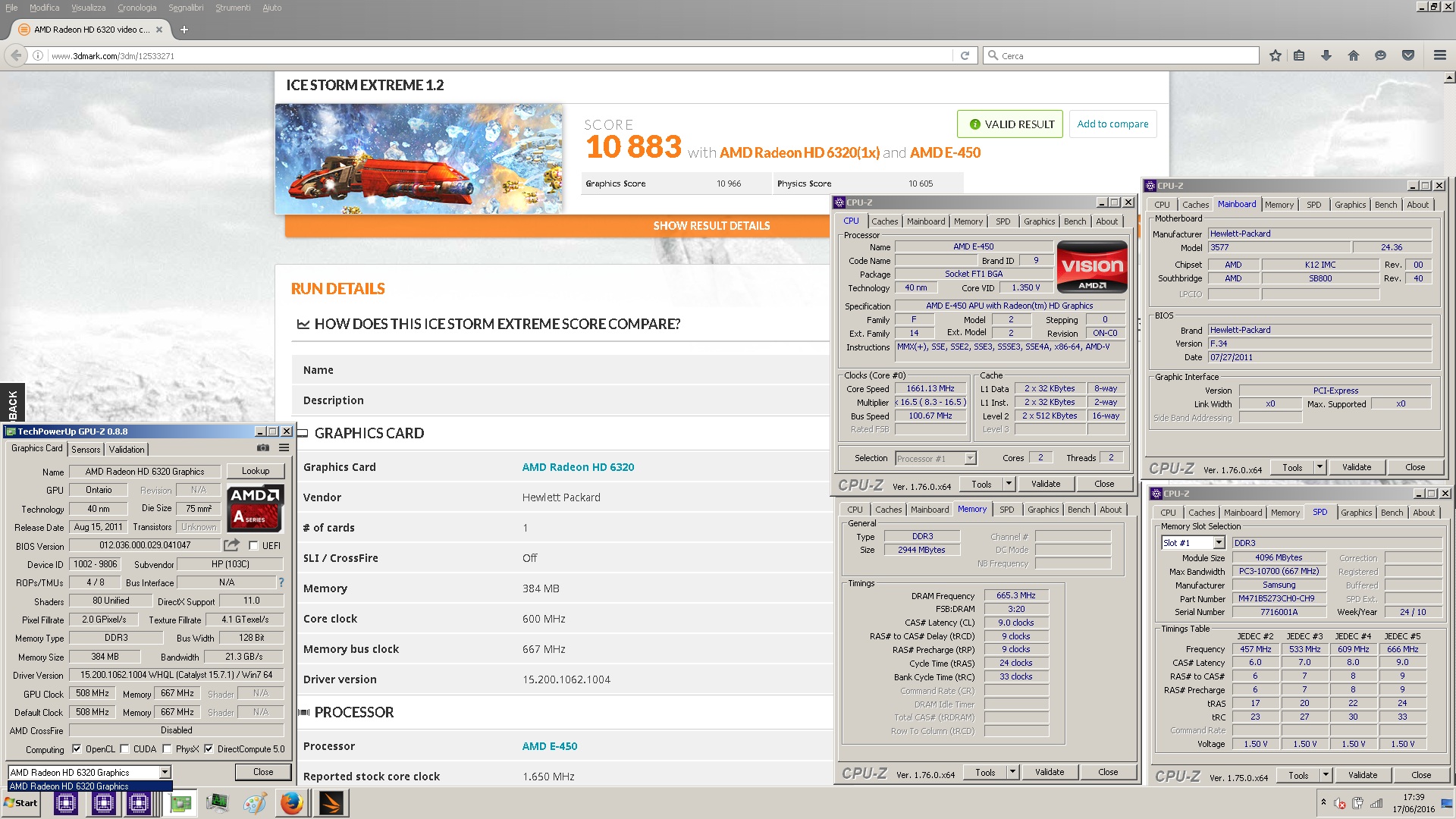Click the reload page icon in address bar
Image resolution: width=1456 pixels, height=819 pixels.
[x=965, y=55]
